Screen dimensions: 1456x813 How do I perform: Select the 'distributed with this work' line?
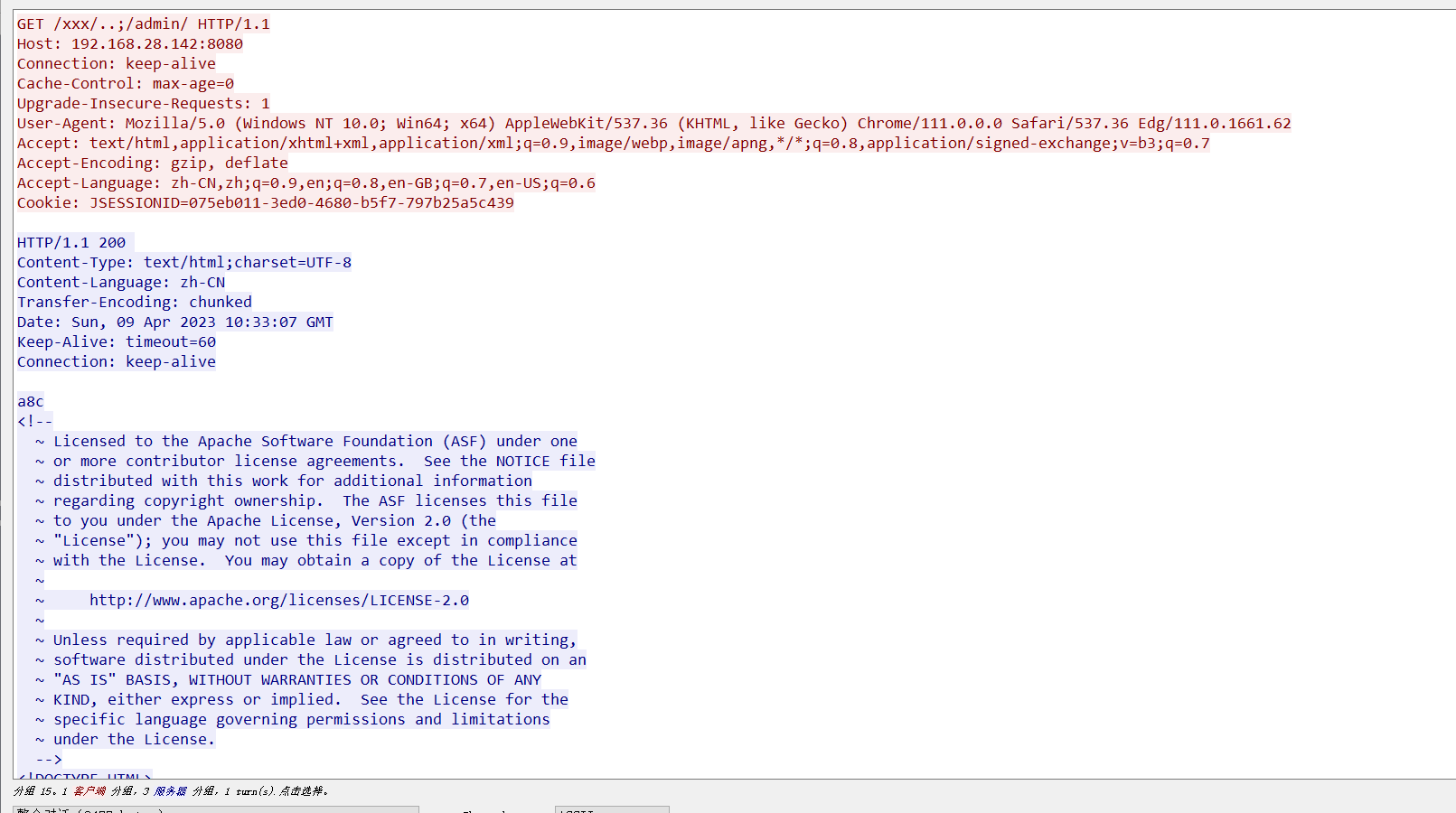(x=284, y=481)
